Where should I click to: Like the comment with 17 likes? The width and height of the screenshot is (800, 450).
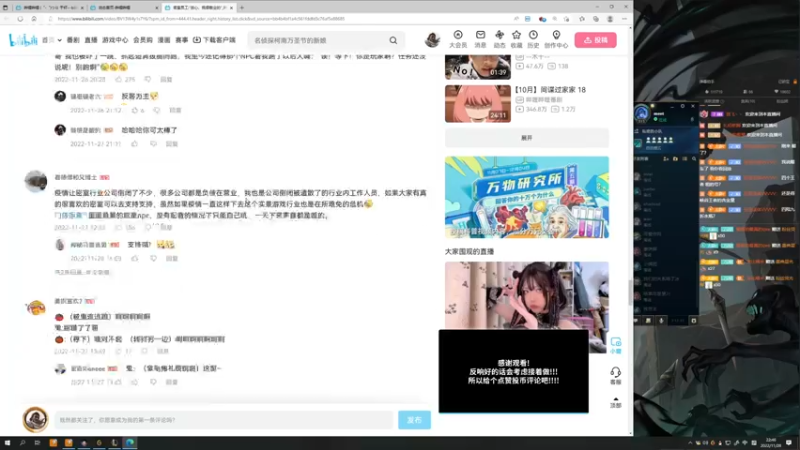coord(118,351)
